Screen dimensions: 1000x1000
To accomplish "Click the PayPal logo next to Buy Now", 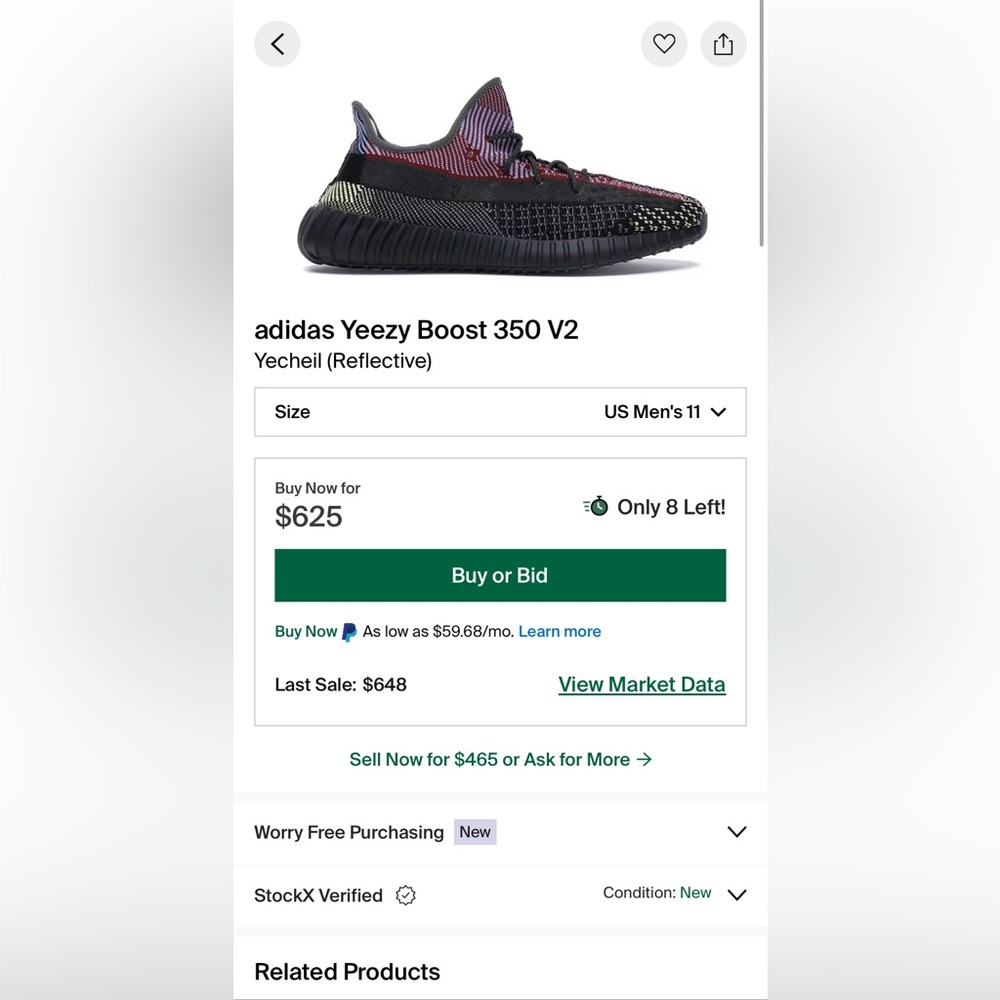I will coord(348,632).
